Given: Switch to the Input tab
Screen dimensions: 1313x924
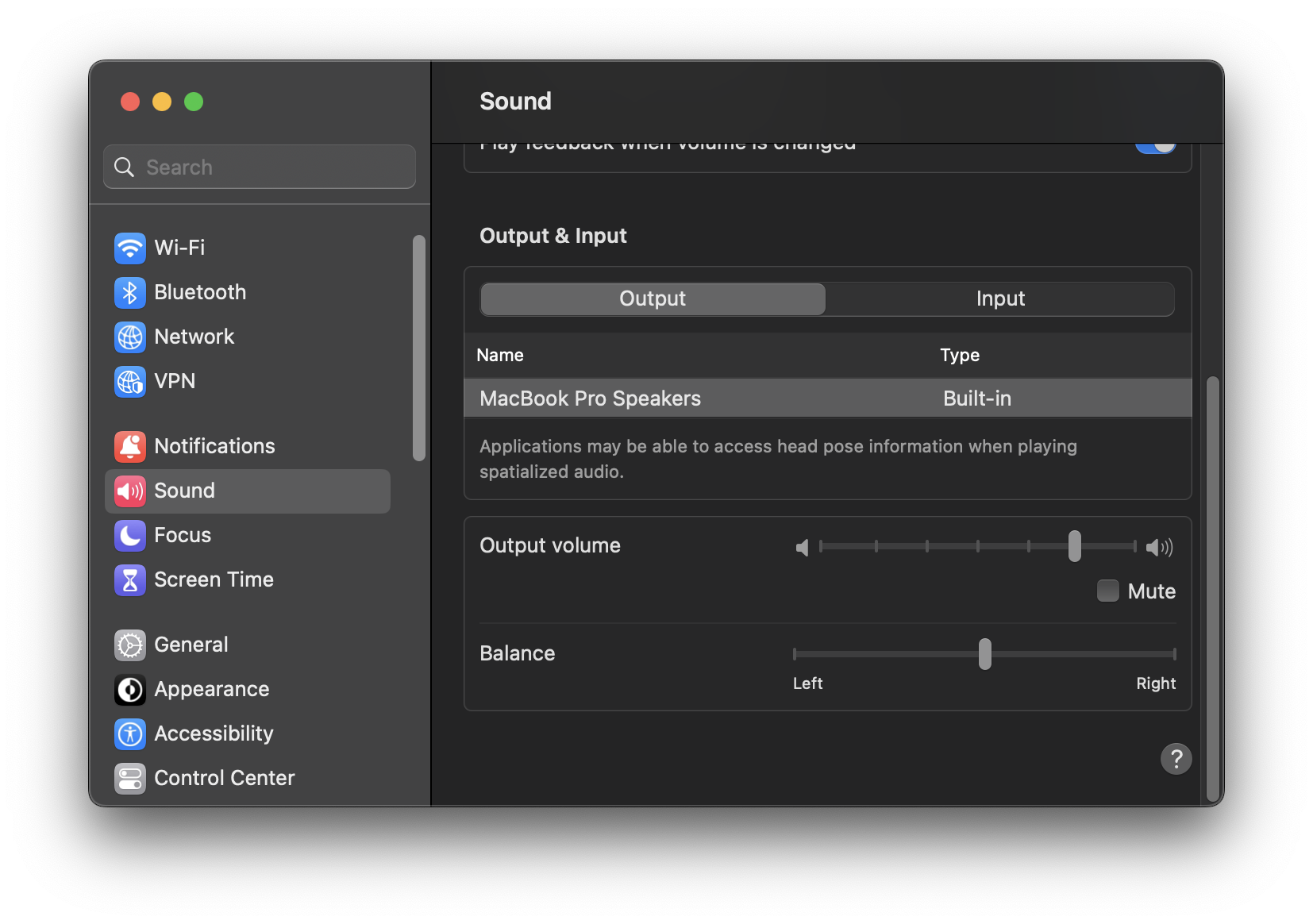Looking at the screenshot, I should (1000, 298).
